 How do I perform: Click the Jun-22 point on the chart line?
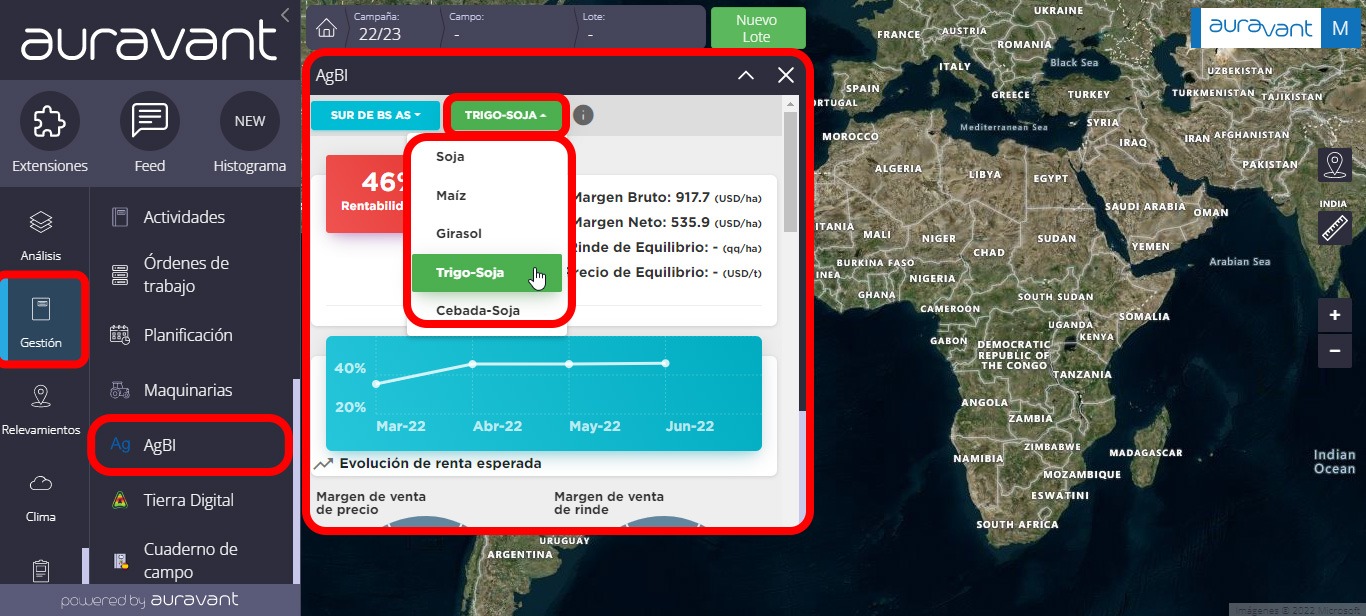(665, 363)
